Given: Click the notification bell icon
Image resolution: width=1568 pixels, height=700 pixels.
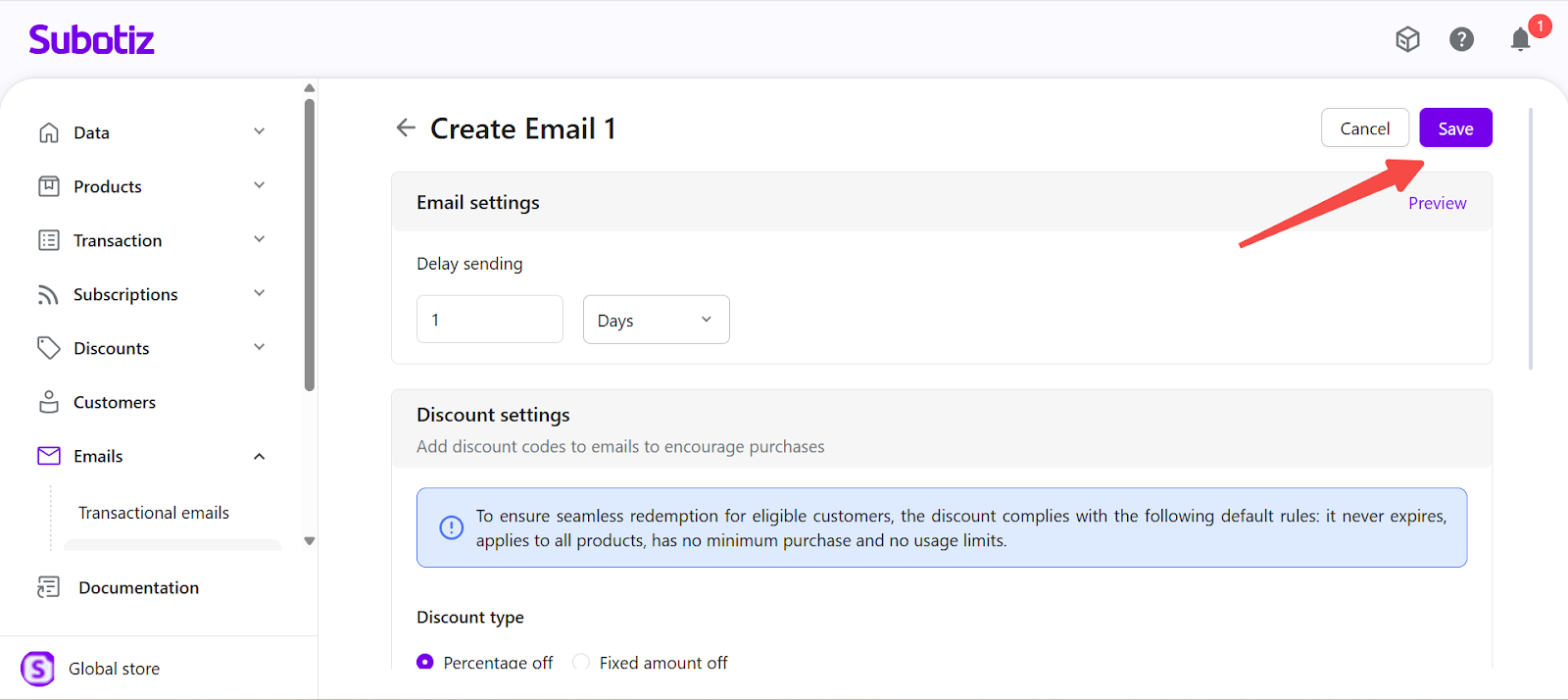Looking at the screenshot, I should point(1520,39).
